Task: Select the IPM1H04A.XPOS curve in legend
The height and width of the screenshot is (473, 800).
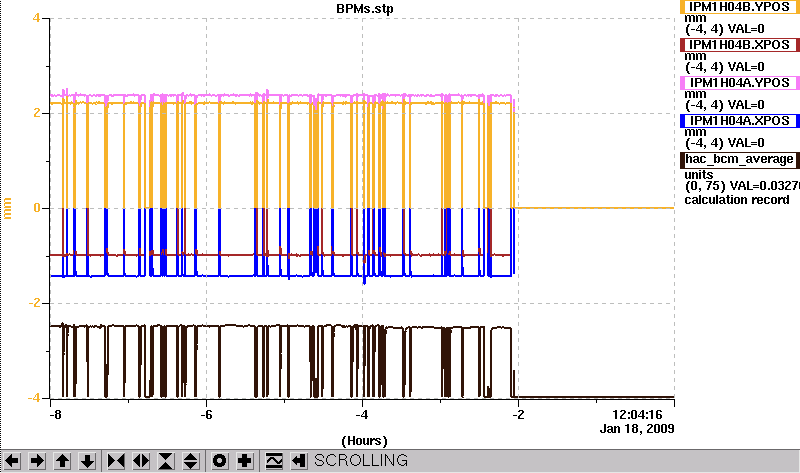Action: (x=739, y=121)
